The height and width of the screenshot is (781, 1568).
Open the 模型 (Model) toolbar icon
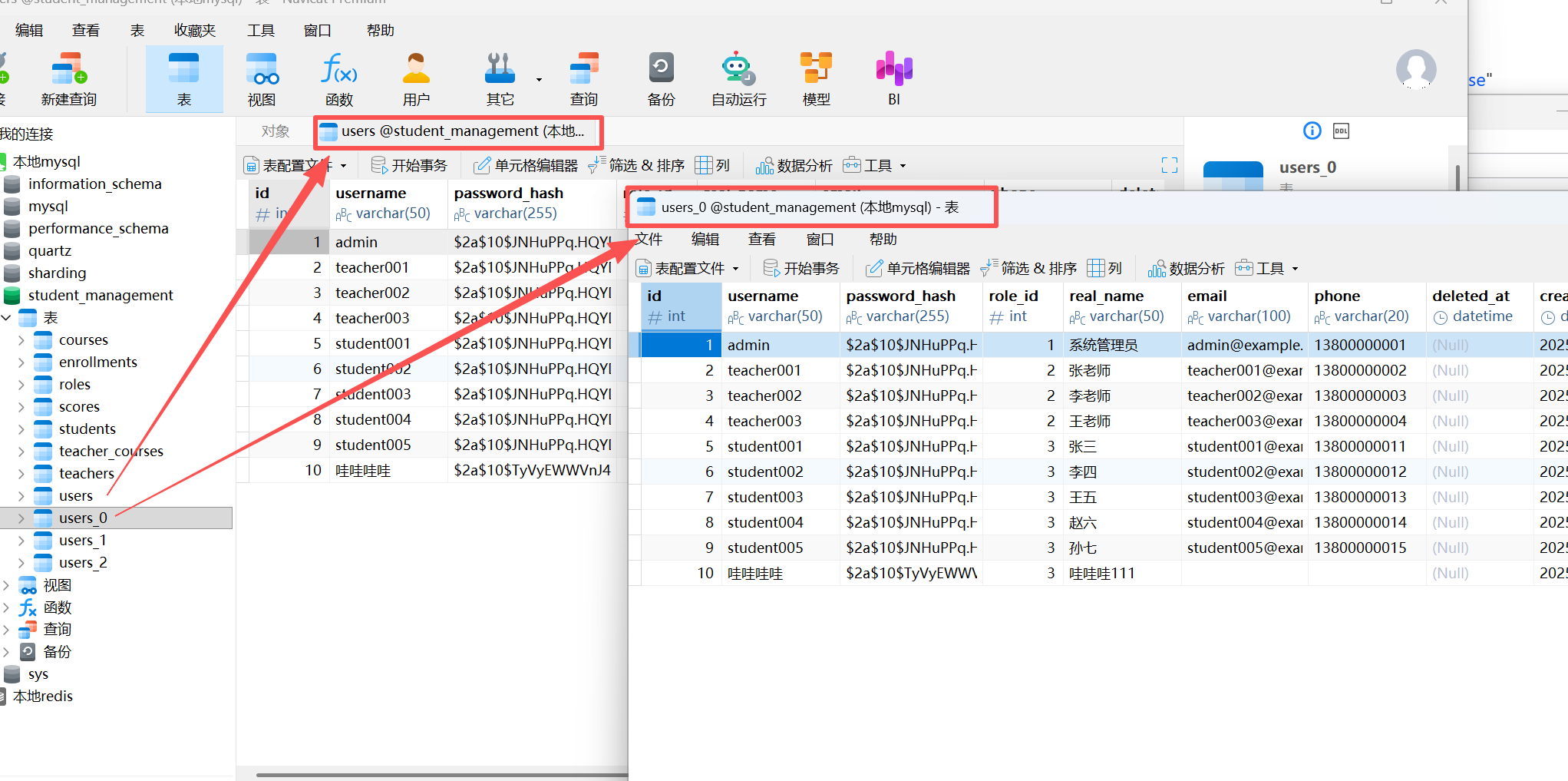point(816,79)
